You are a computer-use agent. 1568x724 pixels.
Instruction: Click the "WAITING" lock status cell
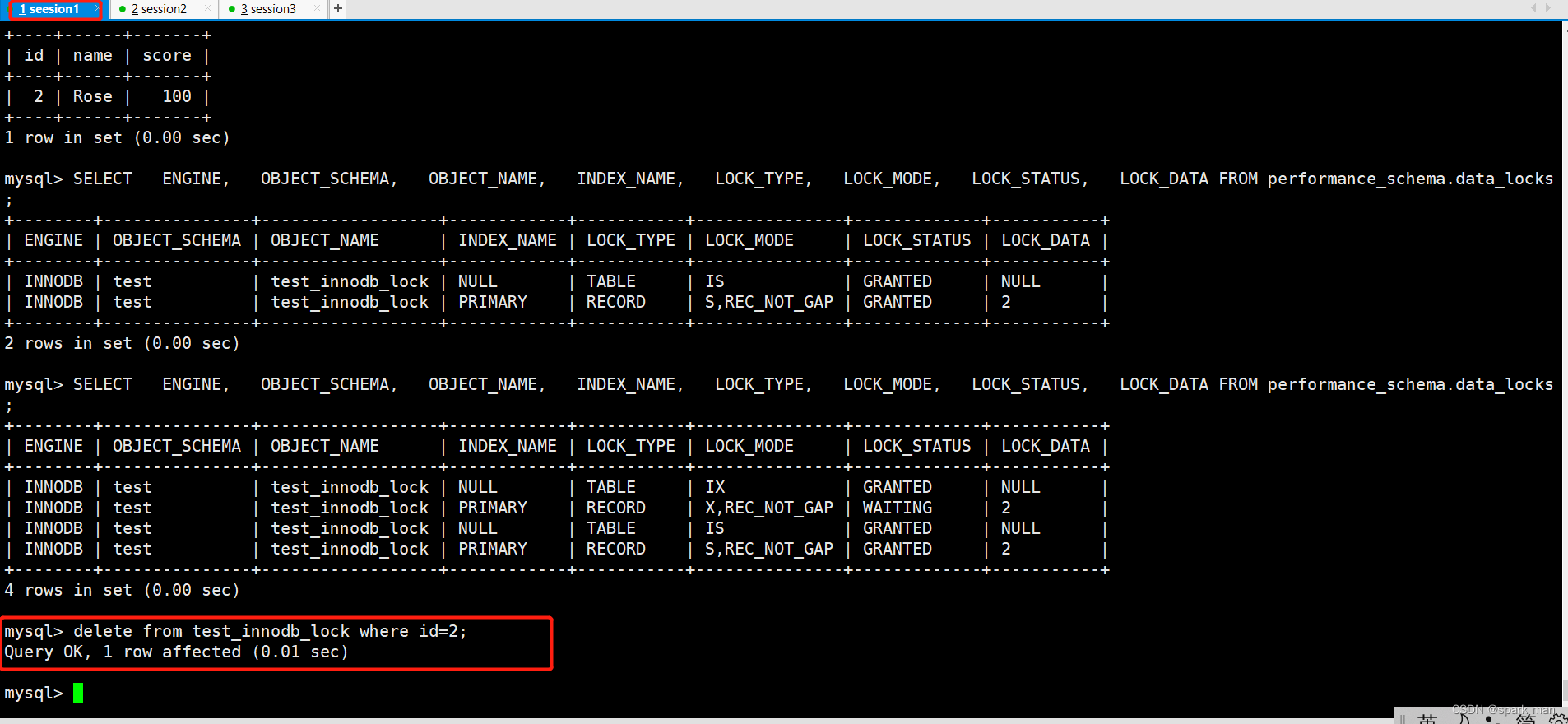click(x=898, y=508)
